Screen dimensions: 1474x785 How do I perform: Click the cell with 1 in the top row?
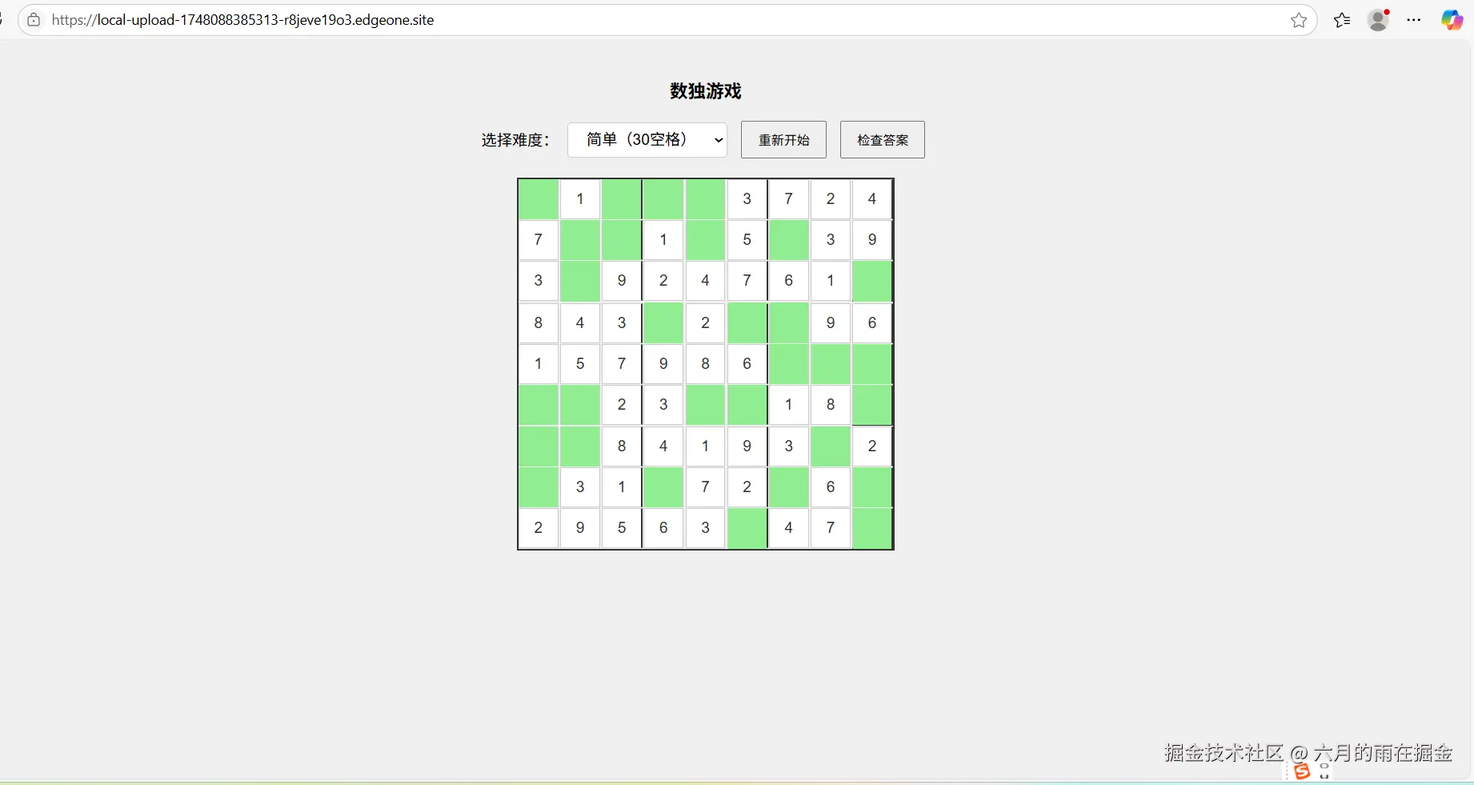tap(580, 199)
